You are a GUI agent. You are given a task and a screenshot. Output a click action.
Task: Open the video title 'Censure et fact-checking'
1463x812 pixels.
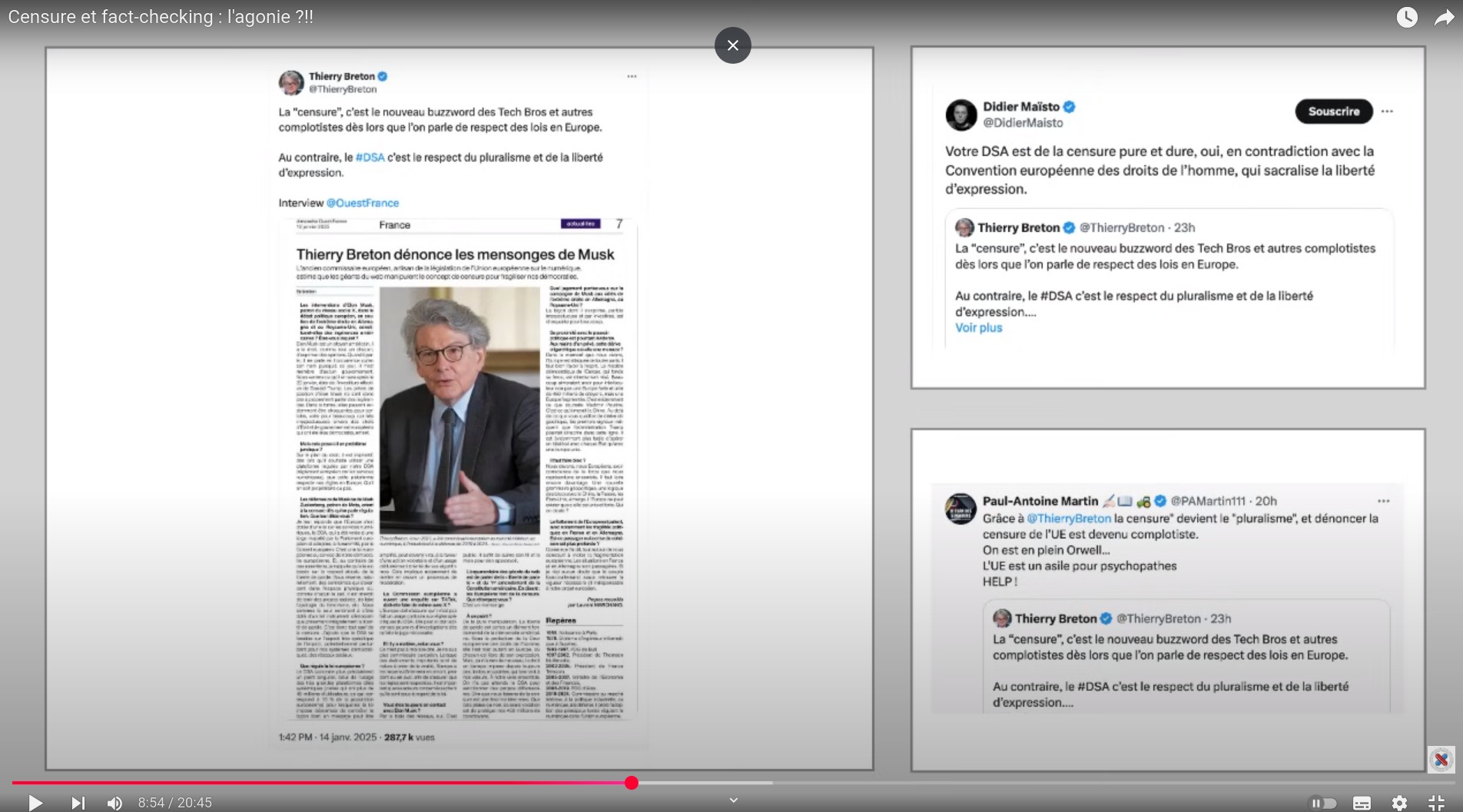161,17
